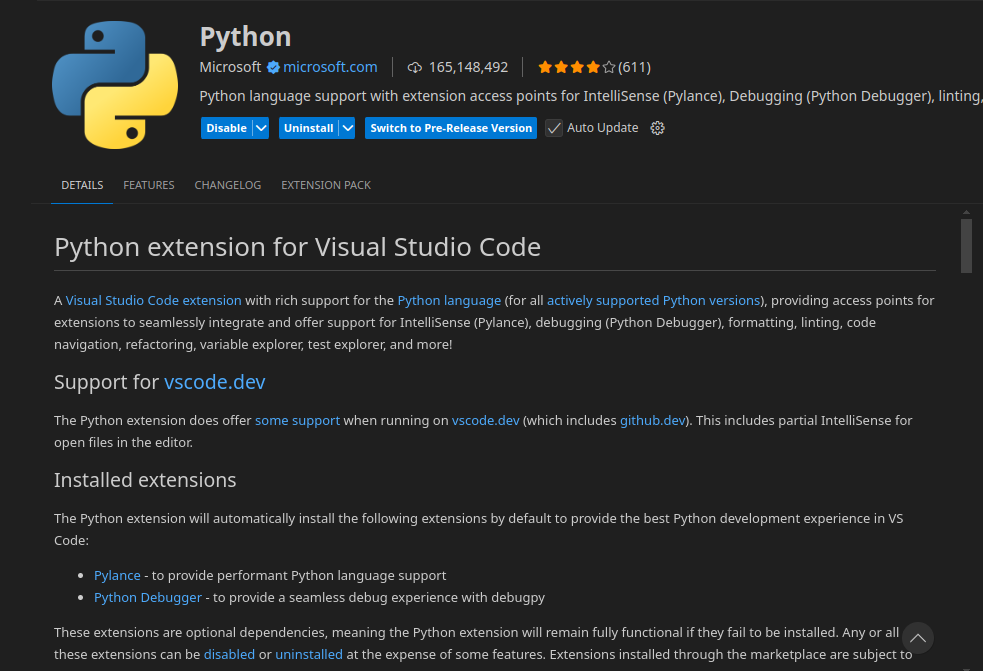This screenshot has width=983, height=671.
Task: Open the Pylance extension link
Action: 117,575
